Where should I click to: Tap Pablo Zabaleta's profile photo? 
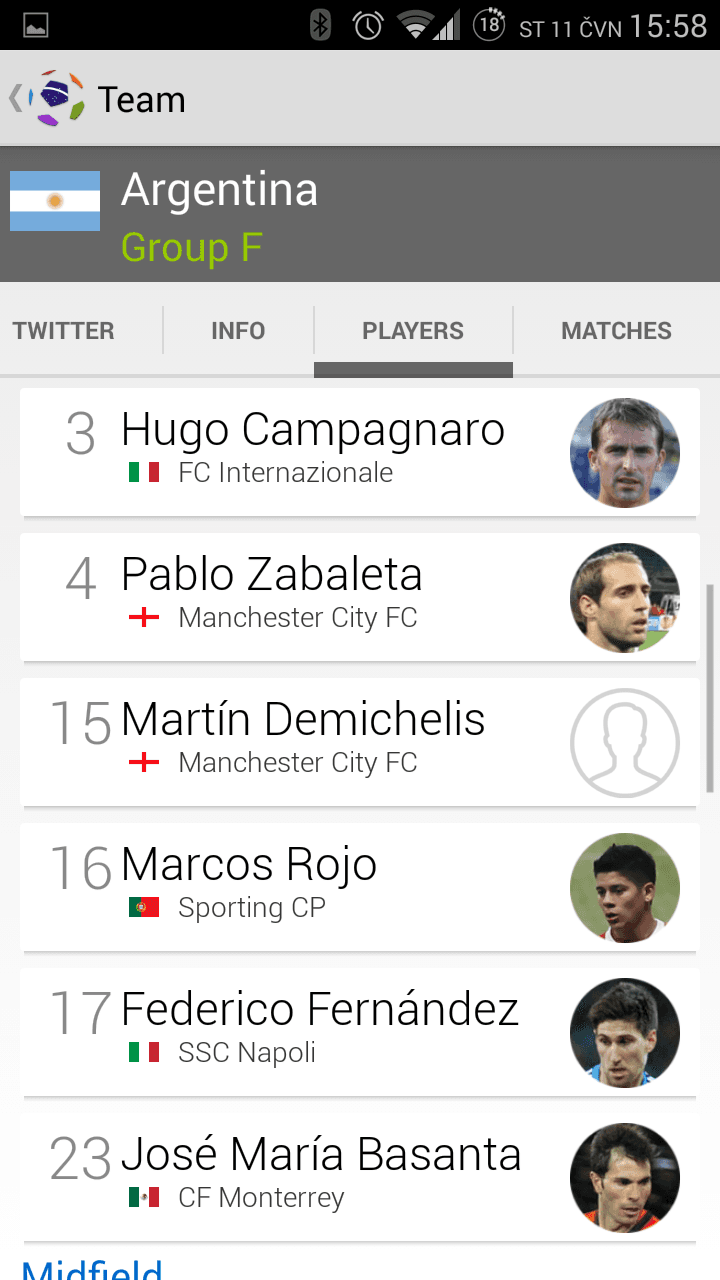pyautogui.click(x=625, y=598)
